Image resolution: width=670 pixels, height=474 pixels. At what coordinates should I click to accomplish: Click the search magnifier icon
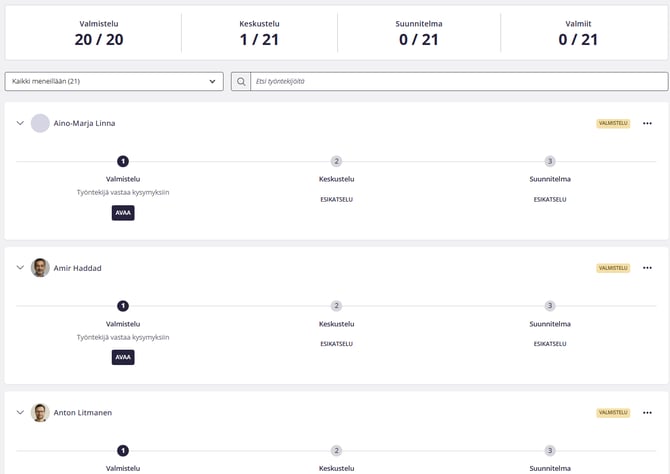coord(241,81)
